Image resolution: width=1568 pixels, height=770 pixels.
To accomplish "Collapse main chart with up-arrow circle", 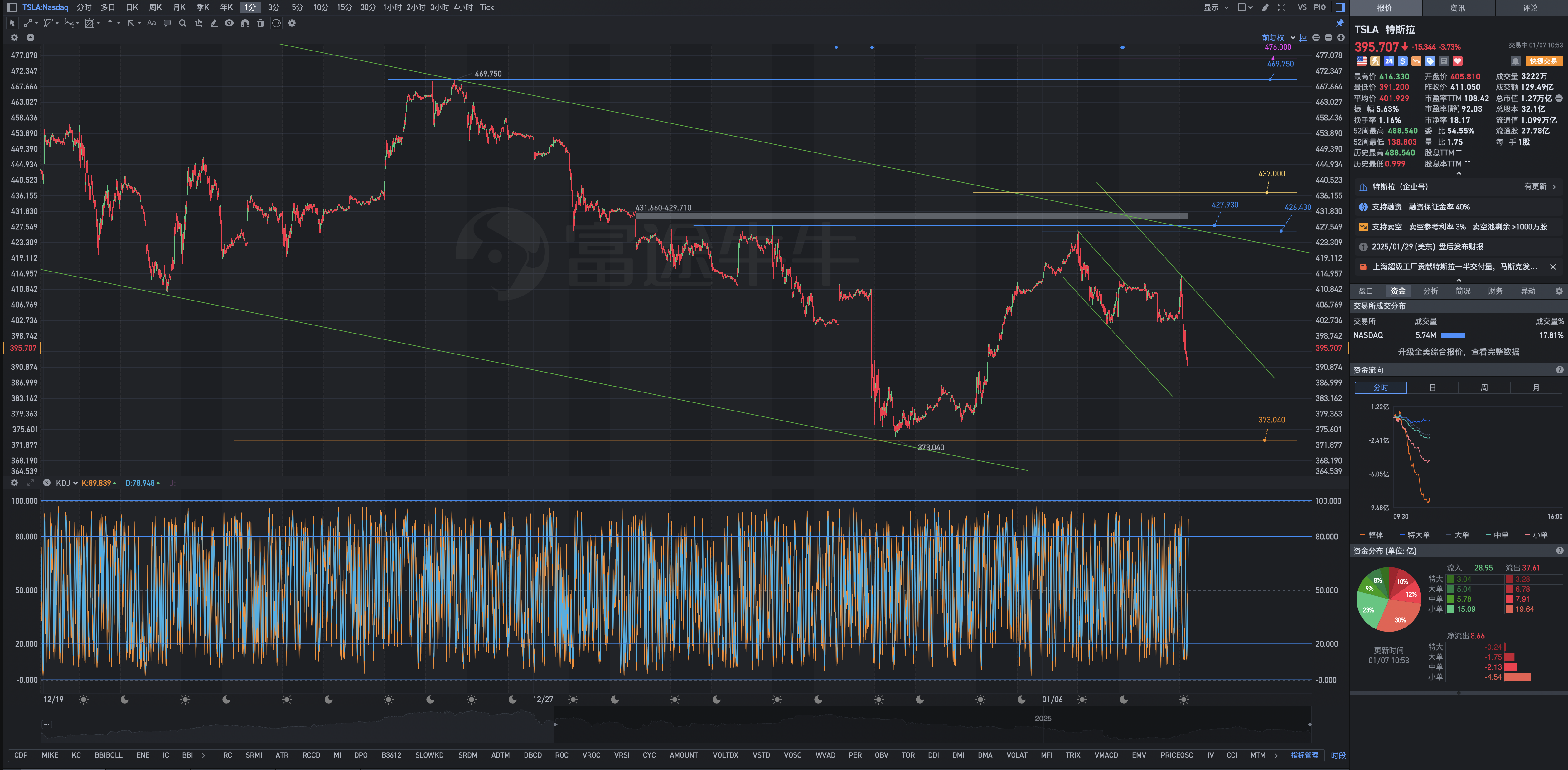I will [x=31, y=38].
